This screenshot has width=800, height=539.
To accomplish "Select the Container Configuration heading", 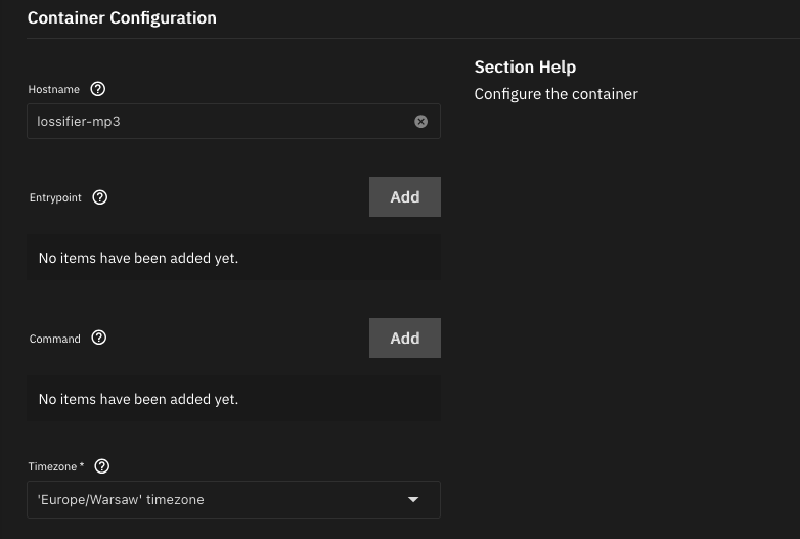I will coord(122,18).
